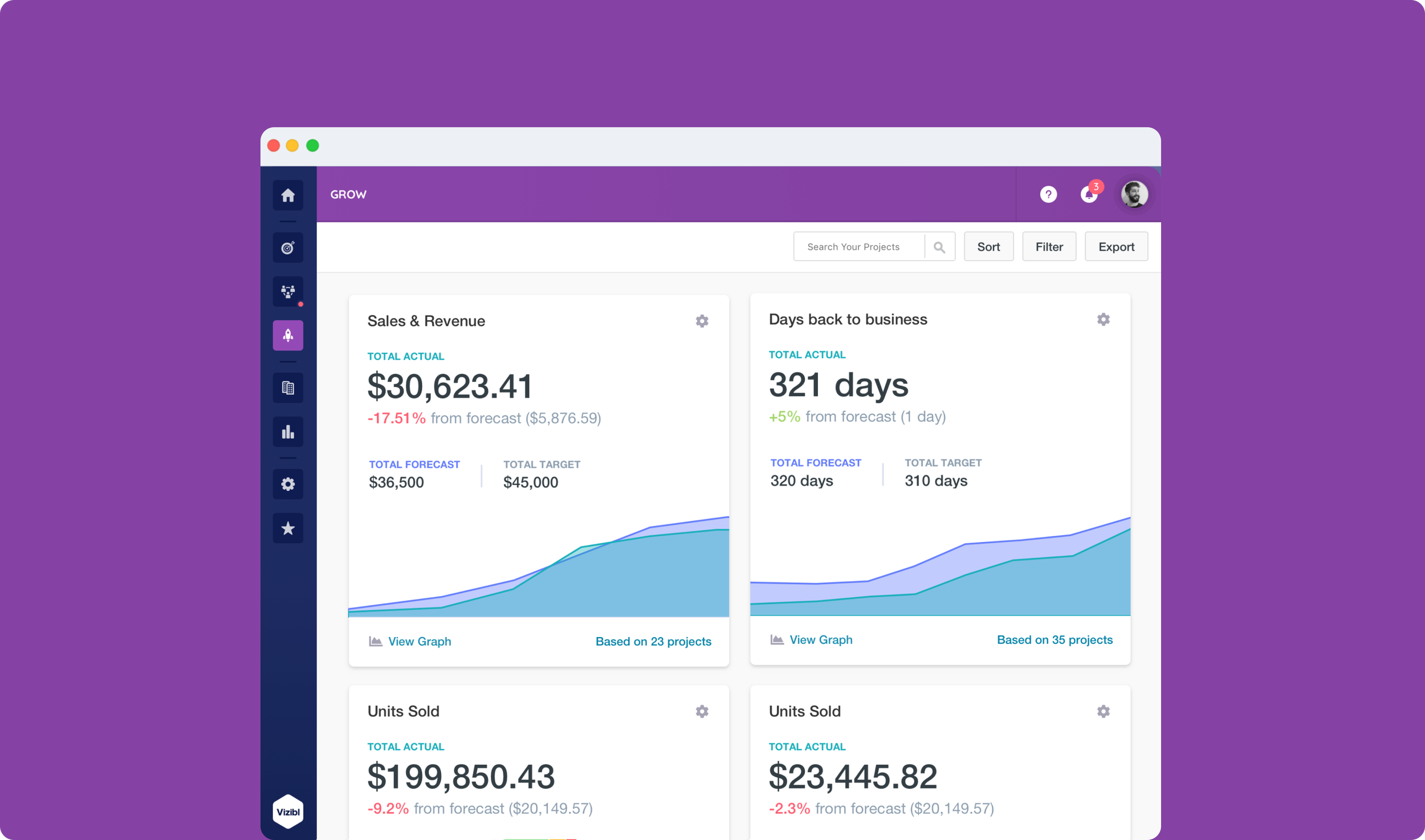Open Sales & Revenue card settings gear
Image resolution: width=1425 pixels, height=840 pixels.
coord(702,321)
